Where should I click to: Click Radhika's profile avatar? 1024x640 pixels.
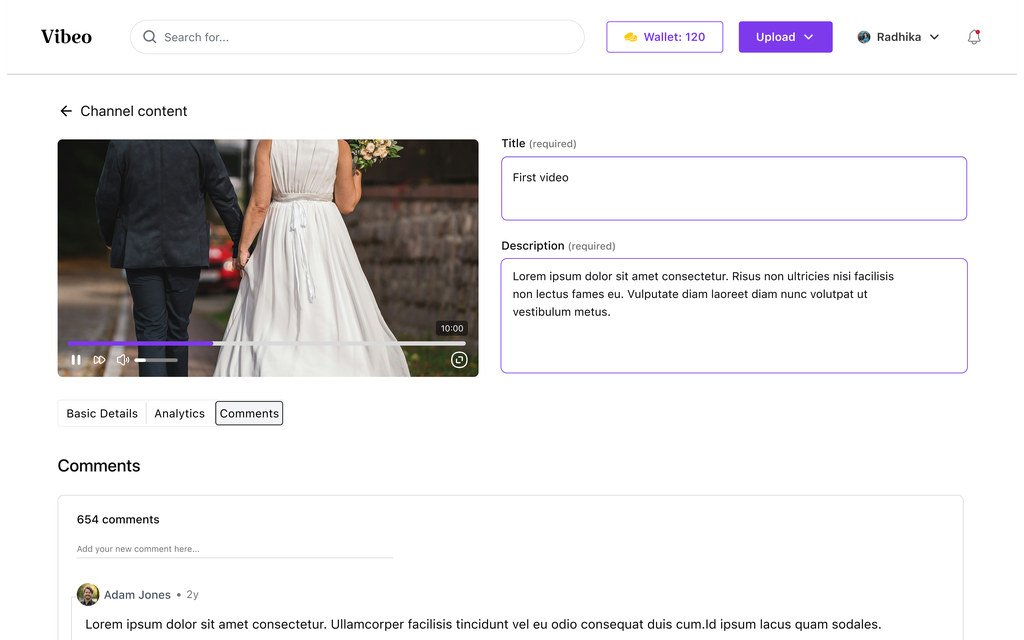click(x=864, y=37)
